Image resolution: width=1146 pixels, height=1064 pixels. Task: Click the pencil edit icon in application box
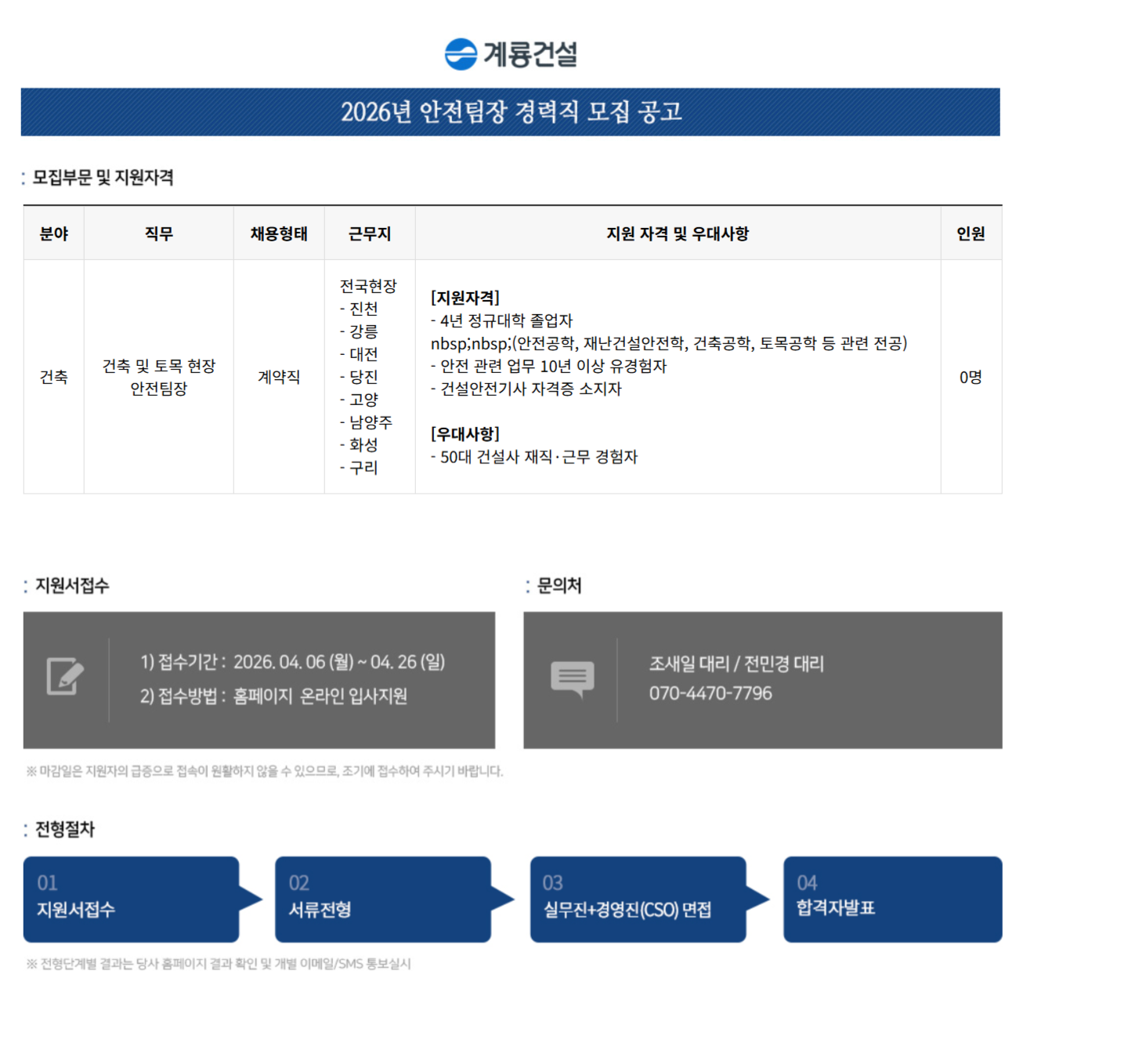(65, 676)
